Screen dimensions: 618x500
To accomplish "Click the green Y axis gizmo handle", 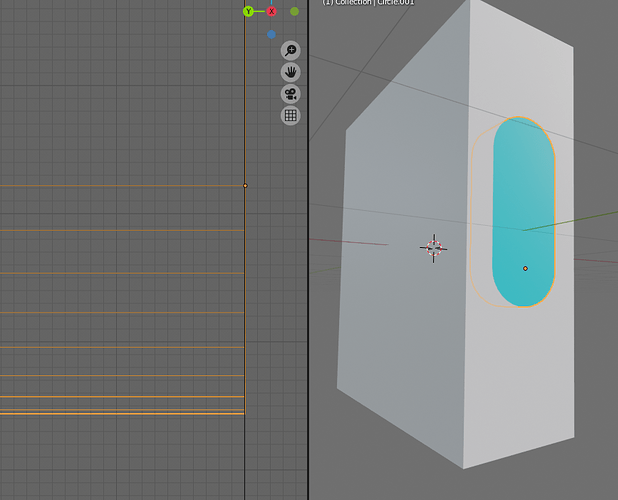I will tap(248, 11).
